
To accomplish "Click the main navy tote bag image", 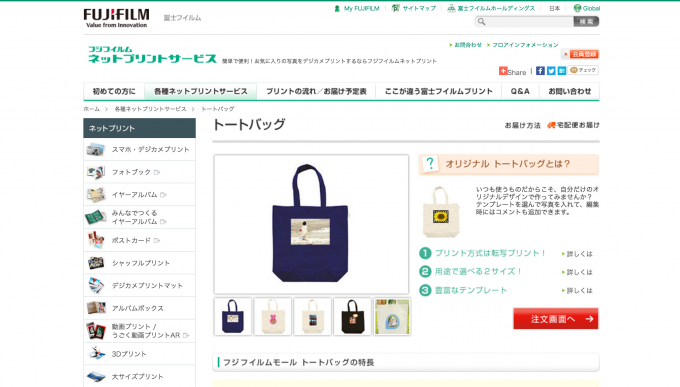I will [x=311, y=224].
